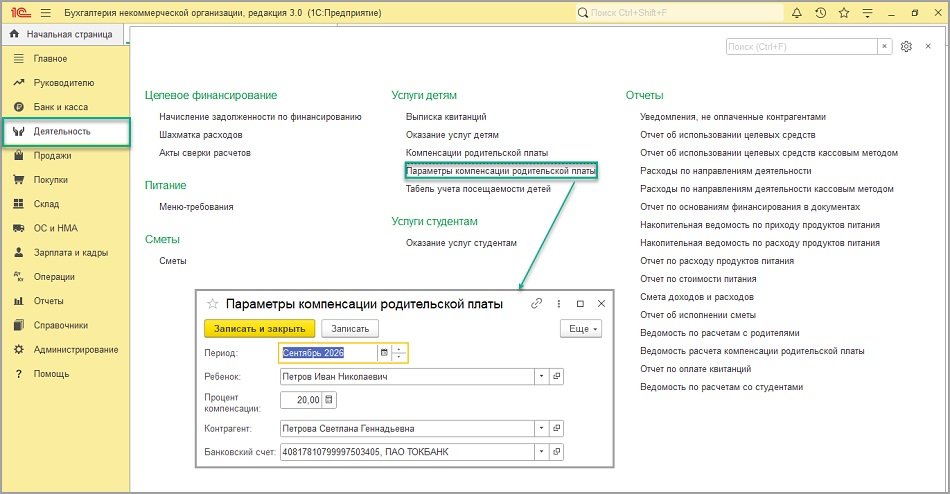The height and width of the screenshot is (494, 950).
Task: Open Оказание услуг детям
Action: [x=452, y=135]
